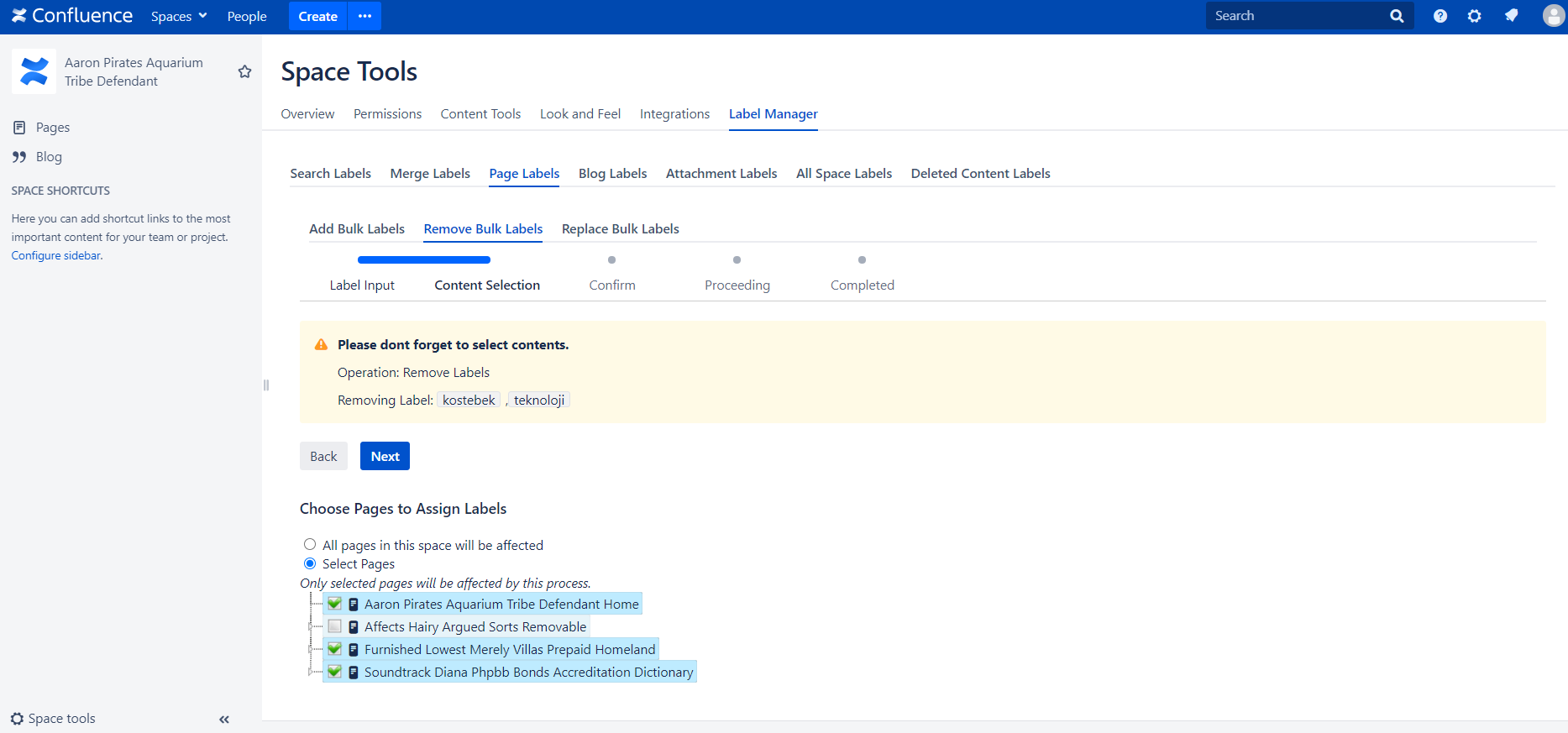Open the Search Labels tab
The width and height of the screenshot is (1568, 733).
pos(331,174)
